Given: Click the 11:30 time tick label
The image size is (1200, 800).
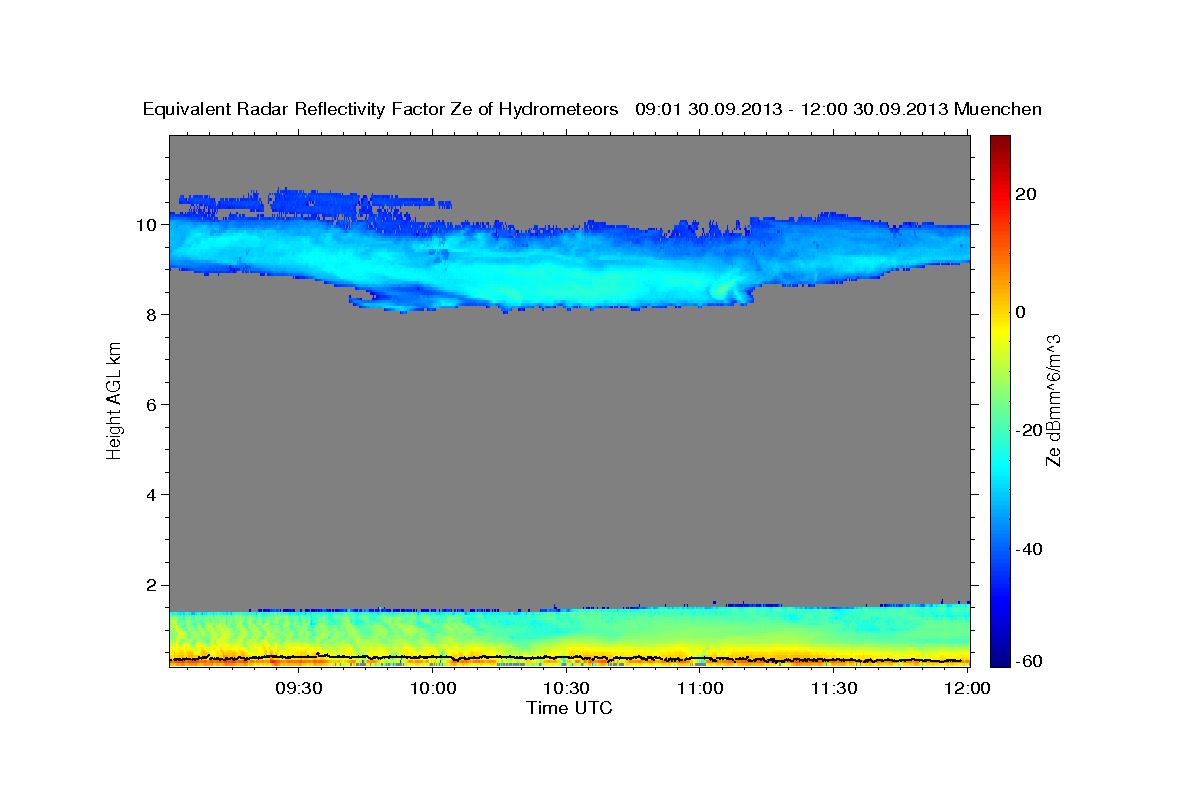Looking at the screenshot, I should (x=833, y=688).
